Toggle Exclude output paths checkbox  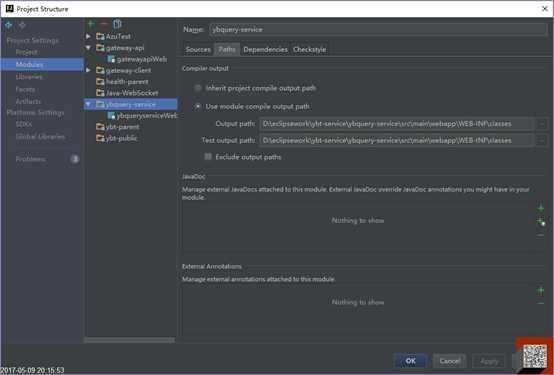pos(208,157)
